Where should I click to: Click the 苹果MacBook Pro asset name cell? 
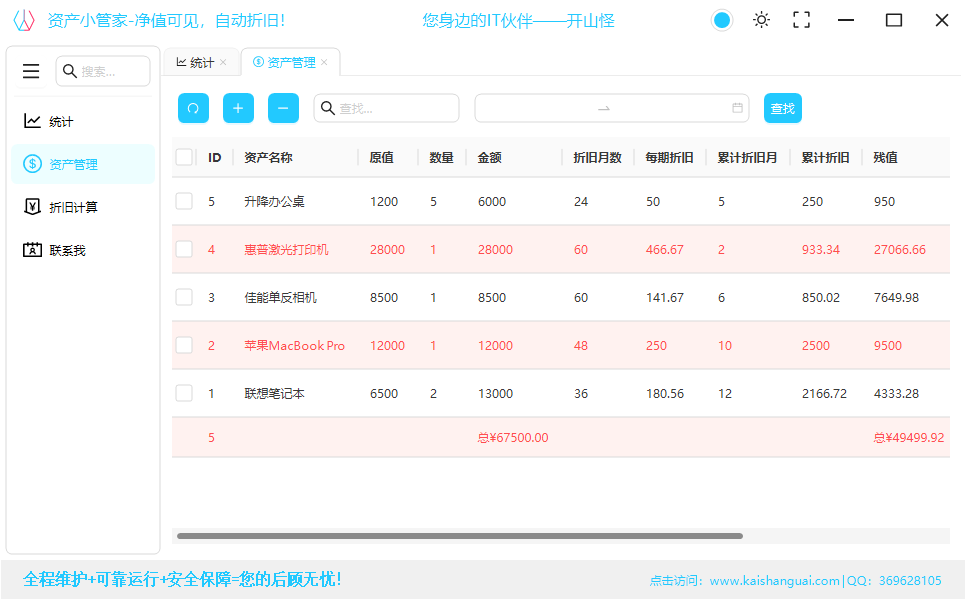(x=294, y=346)
